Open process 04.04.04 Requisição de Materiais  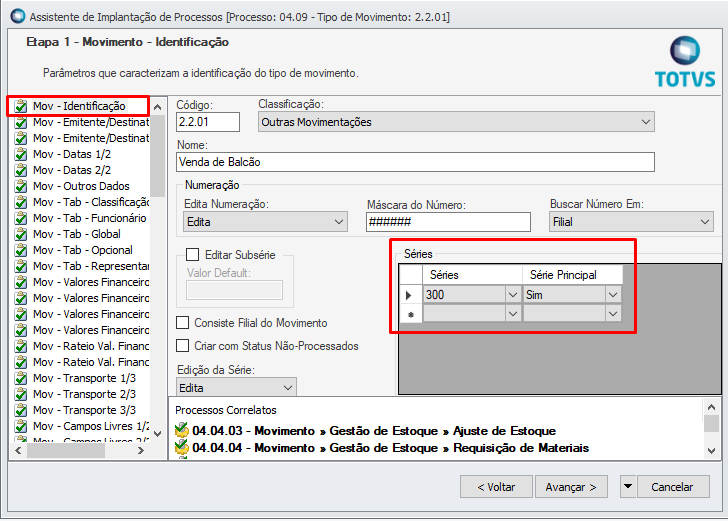[x=390, y=448]
